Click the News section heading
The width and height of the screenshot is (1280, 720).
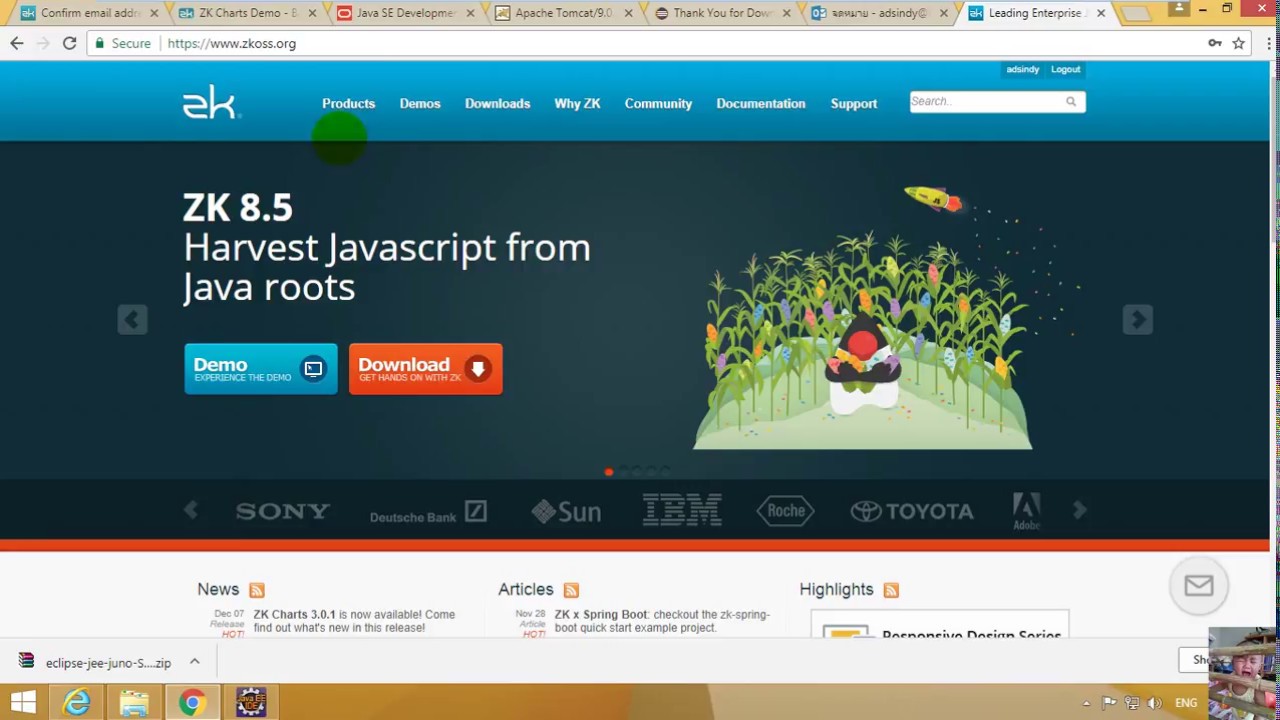click(218, 589)
